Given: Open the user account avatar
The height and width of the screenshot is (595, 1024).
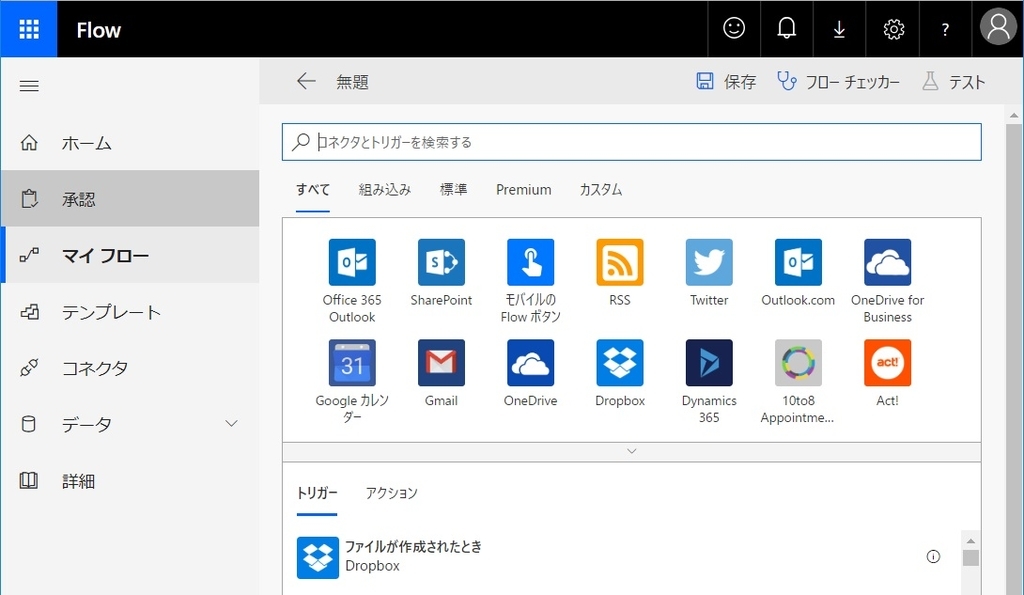Looking at the screenshot, I should 998,27.
